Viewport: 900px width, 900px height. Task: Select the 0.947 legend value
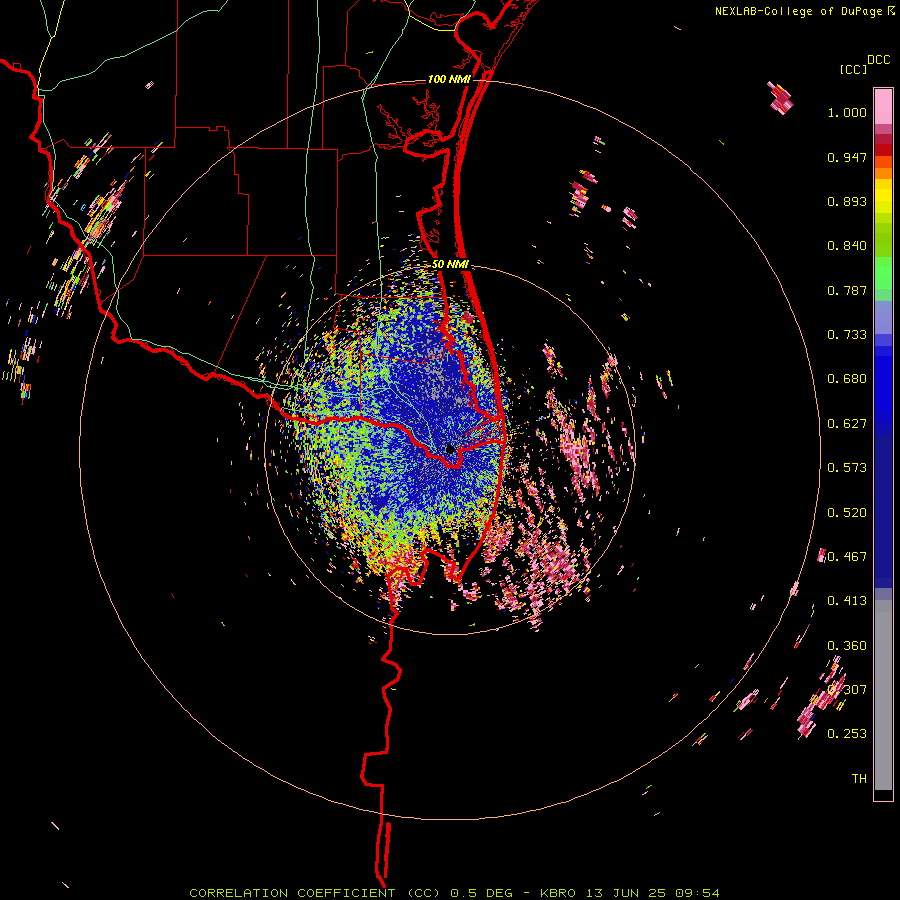coord(847,157)
